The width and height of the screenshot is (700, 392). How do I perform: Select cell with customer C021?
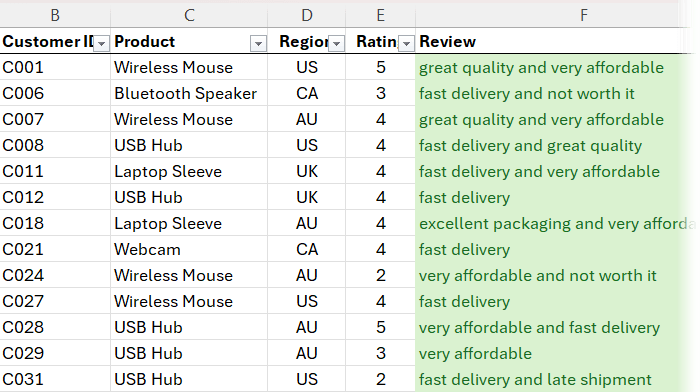point(55,249)
